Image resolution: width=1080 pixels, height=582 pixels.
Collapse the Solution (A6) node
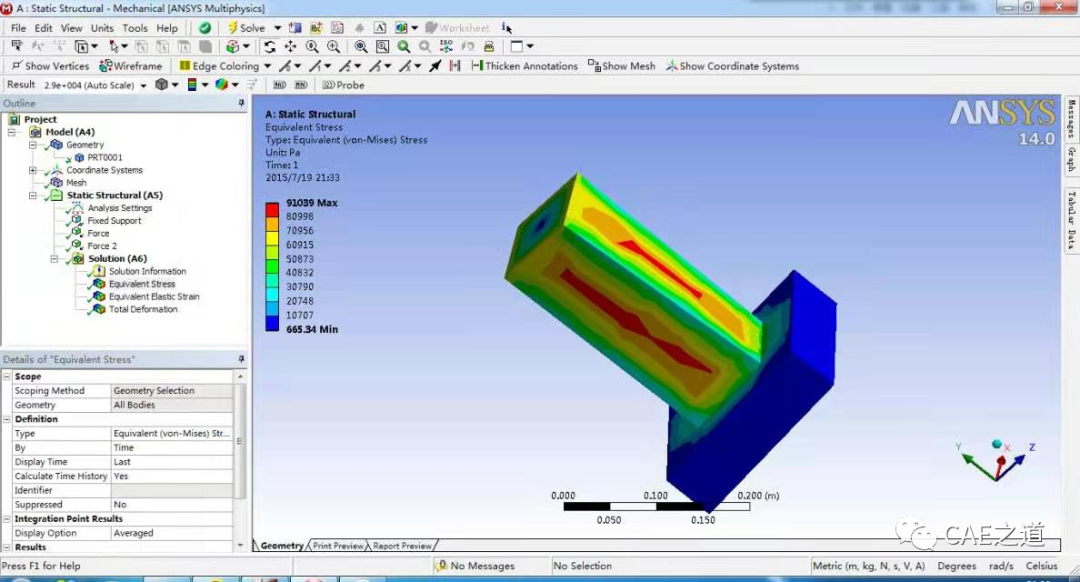[x=54, y=259]
